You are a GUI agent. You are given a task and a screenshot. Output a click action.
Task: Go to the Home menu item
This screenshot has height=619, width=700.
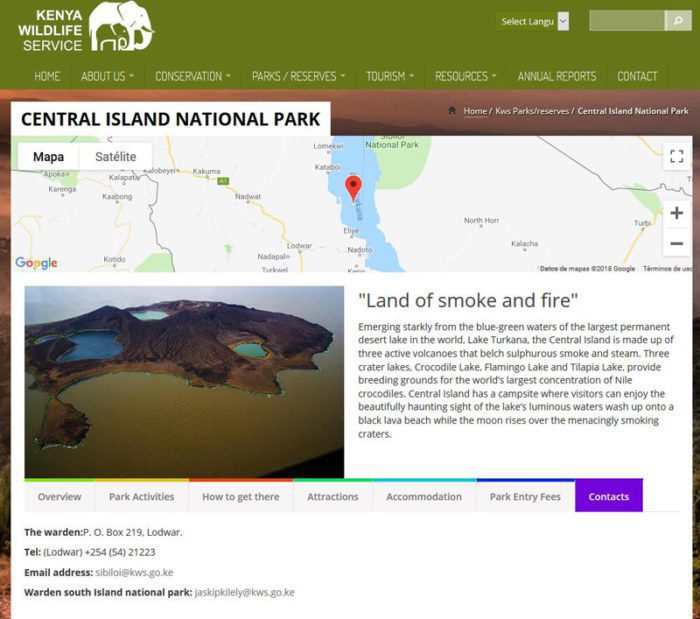(x=47, y=76)
